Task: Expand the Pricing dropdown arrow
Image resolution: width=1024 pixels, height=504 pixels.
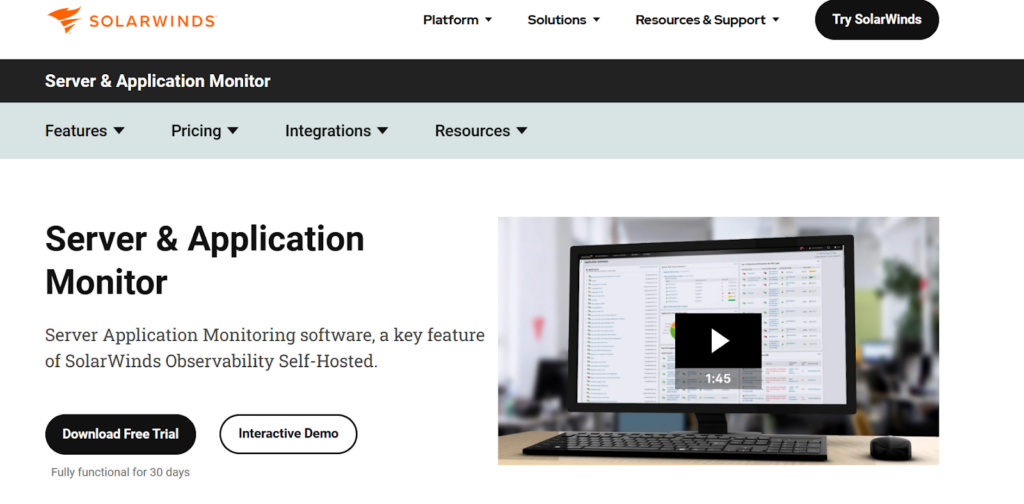Action: (x=232, y=131)
